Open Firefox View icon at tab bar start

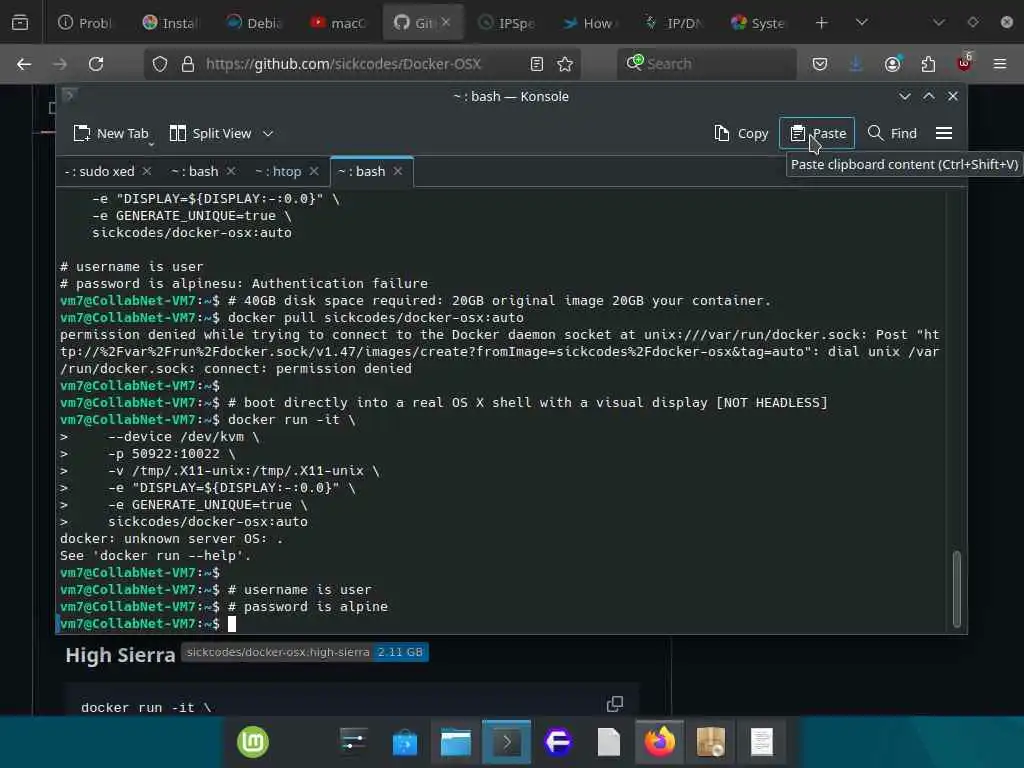click(20, 23)
